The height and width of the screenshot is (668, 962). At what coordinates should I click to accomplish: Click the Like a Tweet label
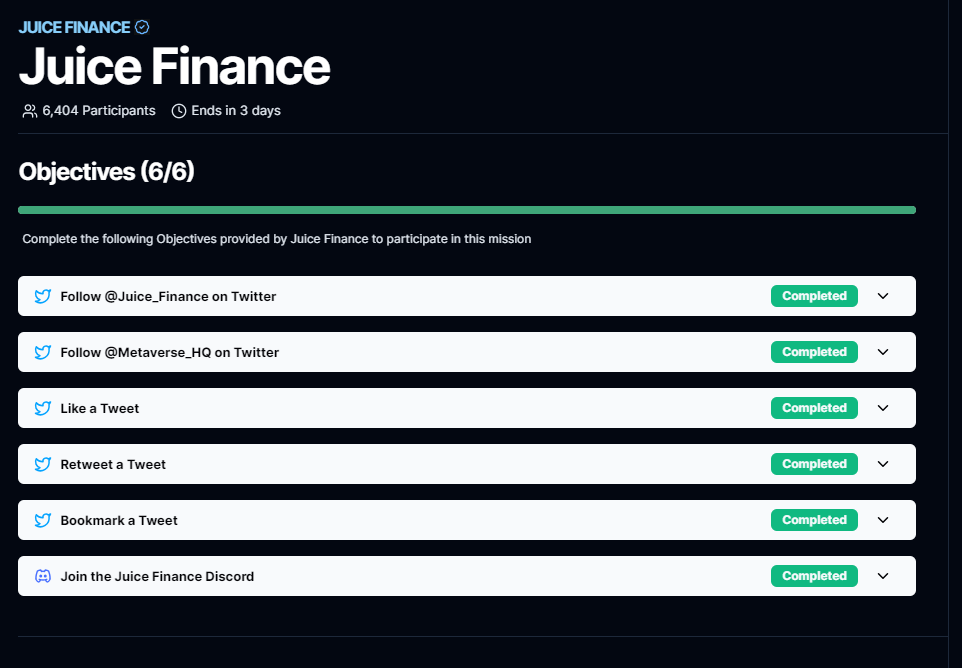pos(99,409)
